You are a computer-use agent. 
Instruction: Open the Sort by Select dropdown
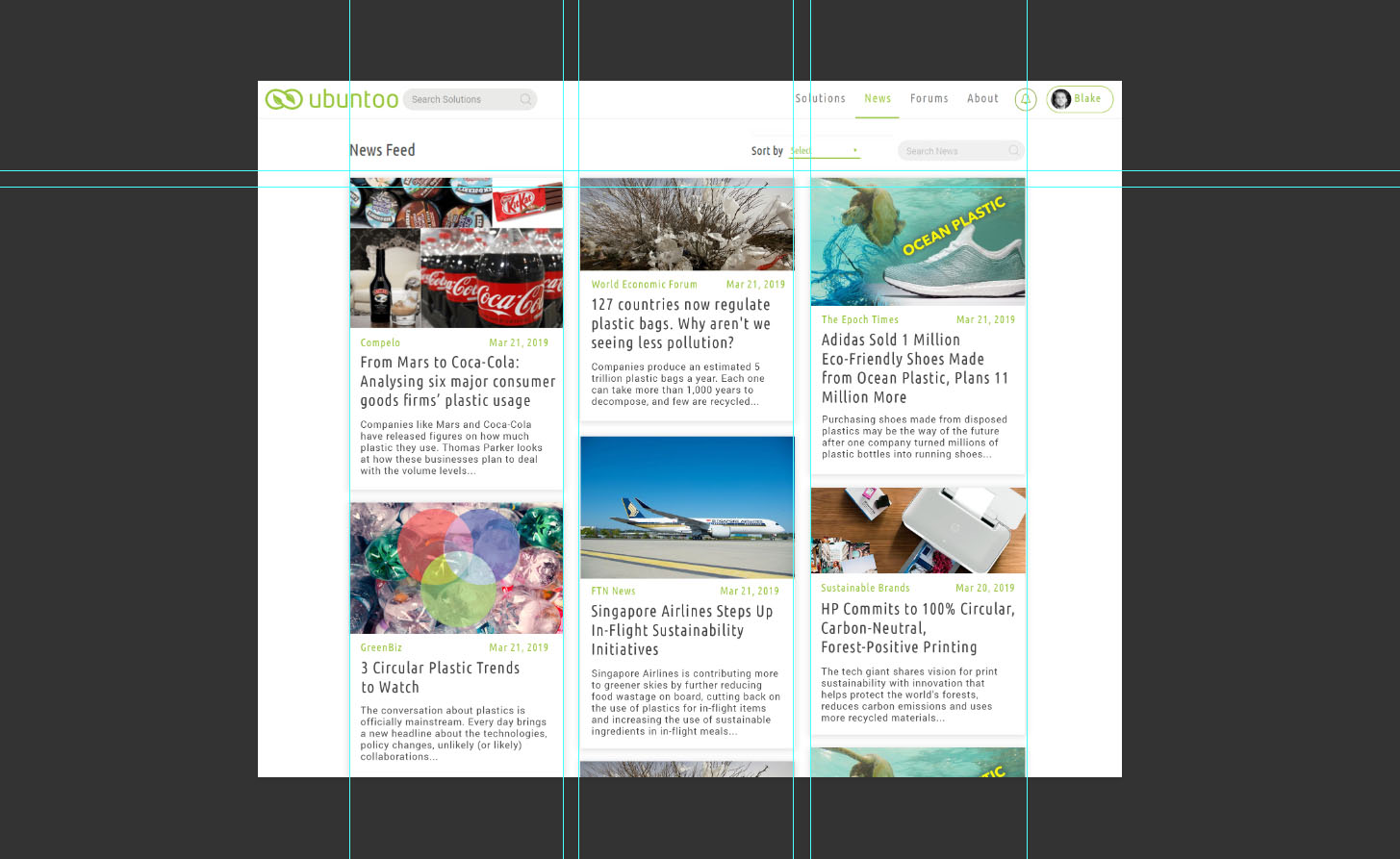point(825,151)
